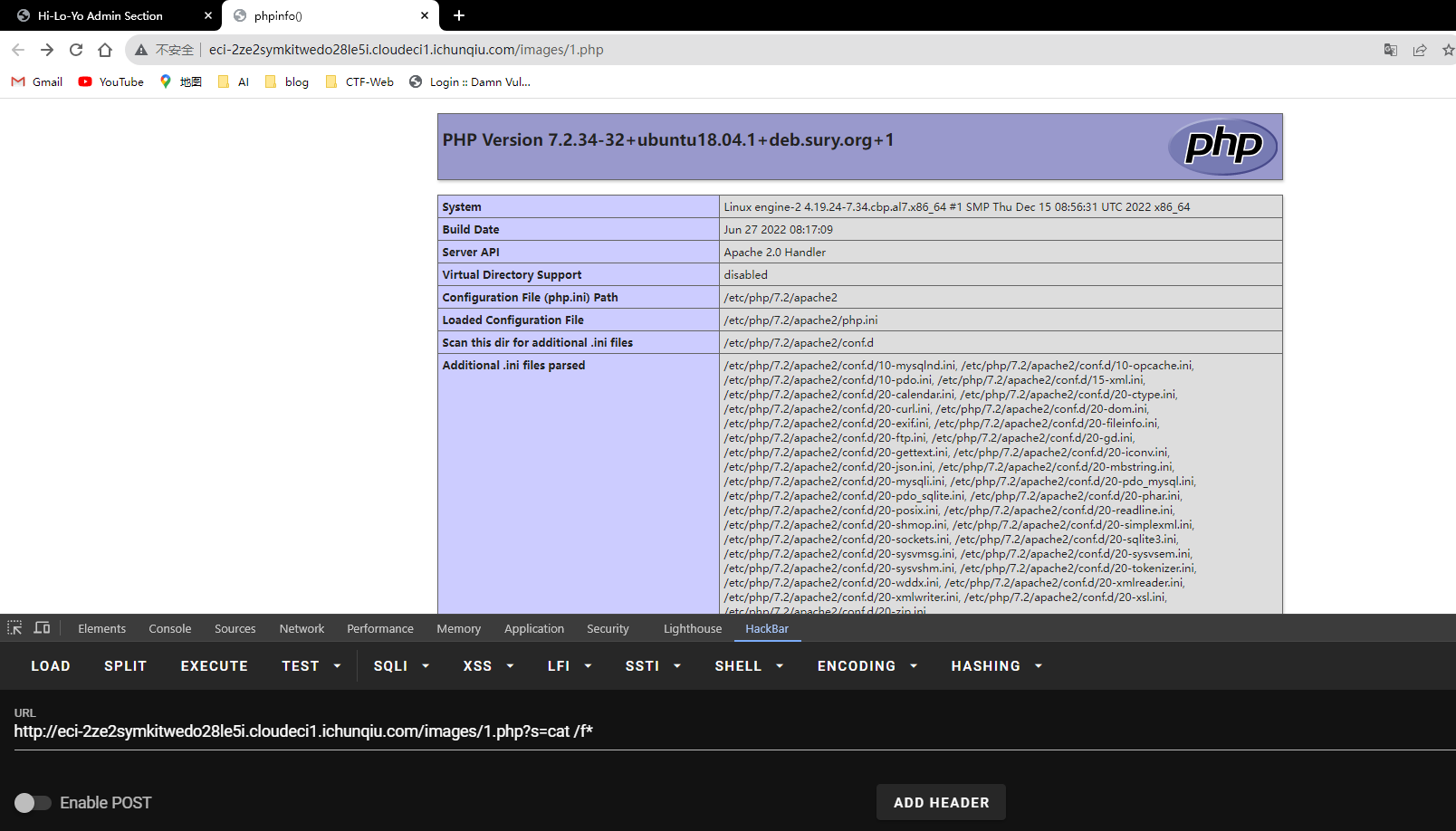Image resolution: width=1456 pixels, height=831 pixels.
Task: Focus the HackBar URL input field
Action: pos(734,731)
